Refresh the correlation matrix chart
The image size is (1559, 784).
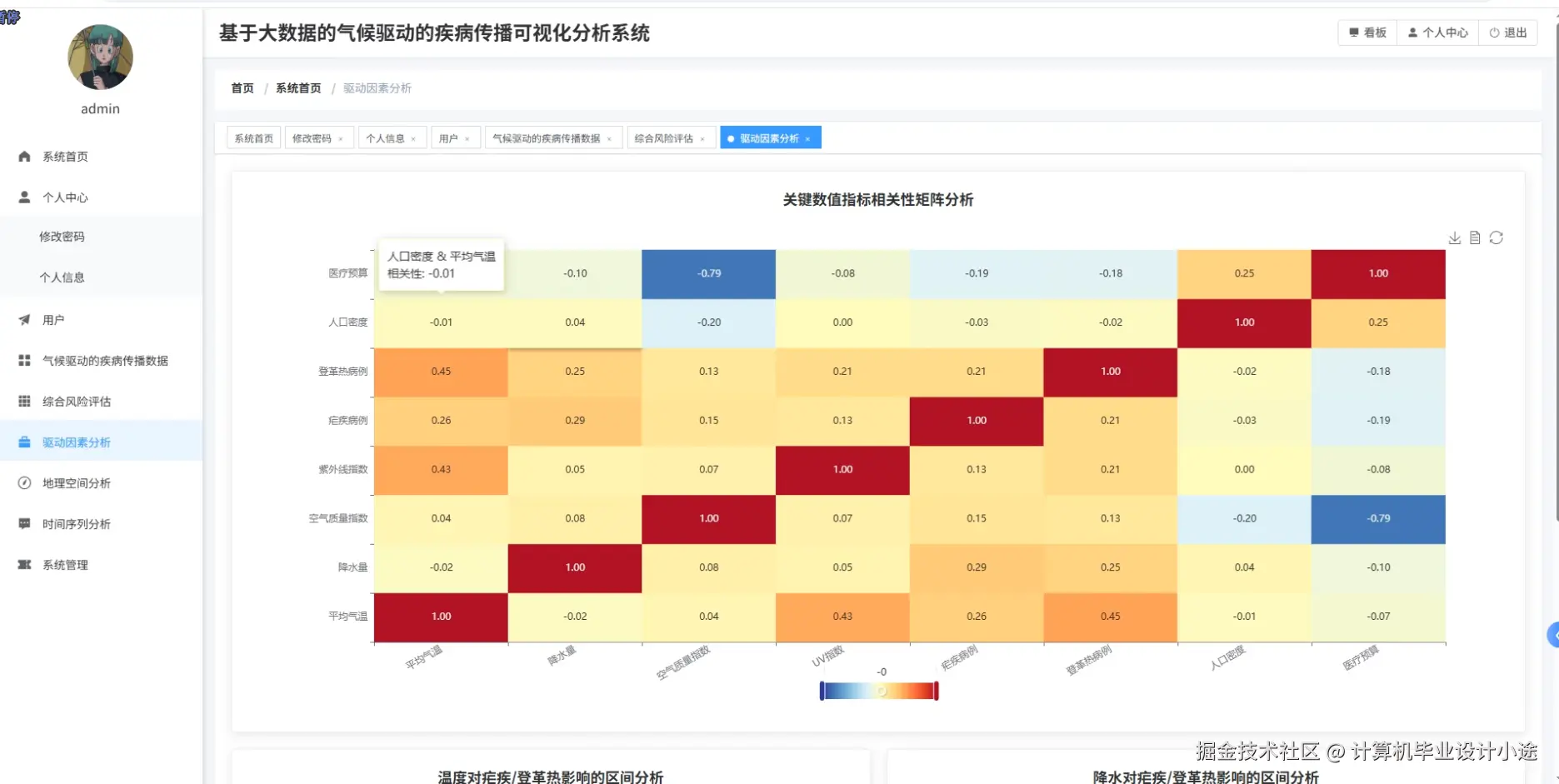(1497, 237)
